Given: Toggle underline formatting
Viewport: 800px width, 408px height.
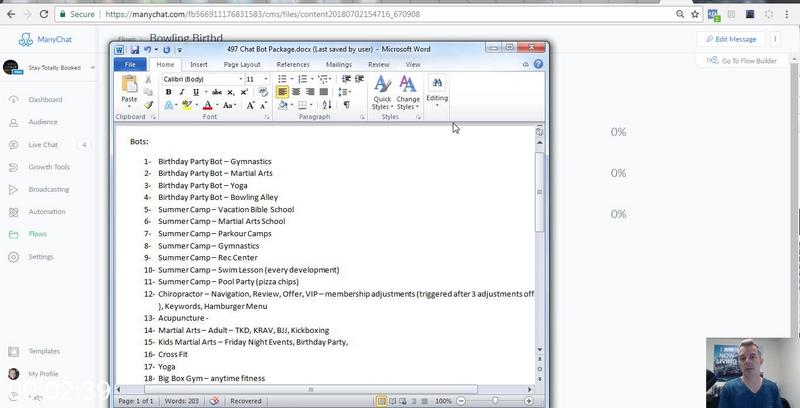Looking at the screenshot, I should click(195, 92).
